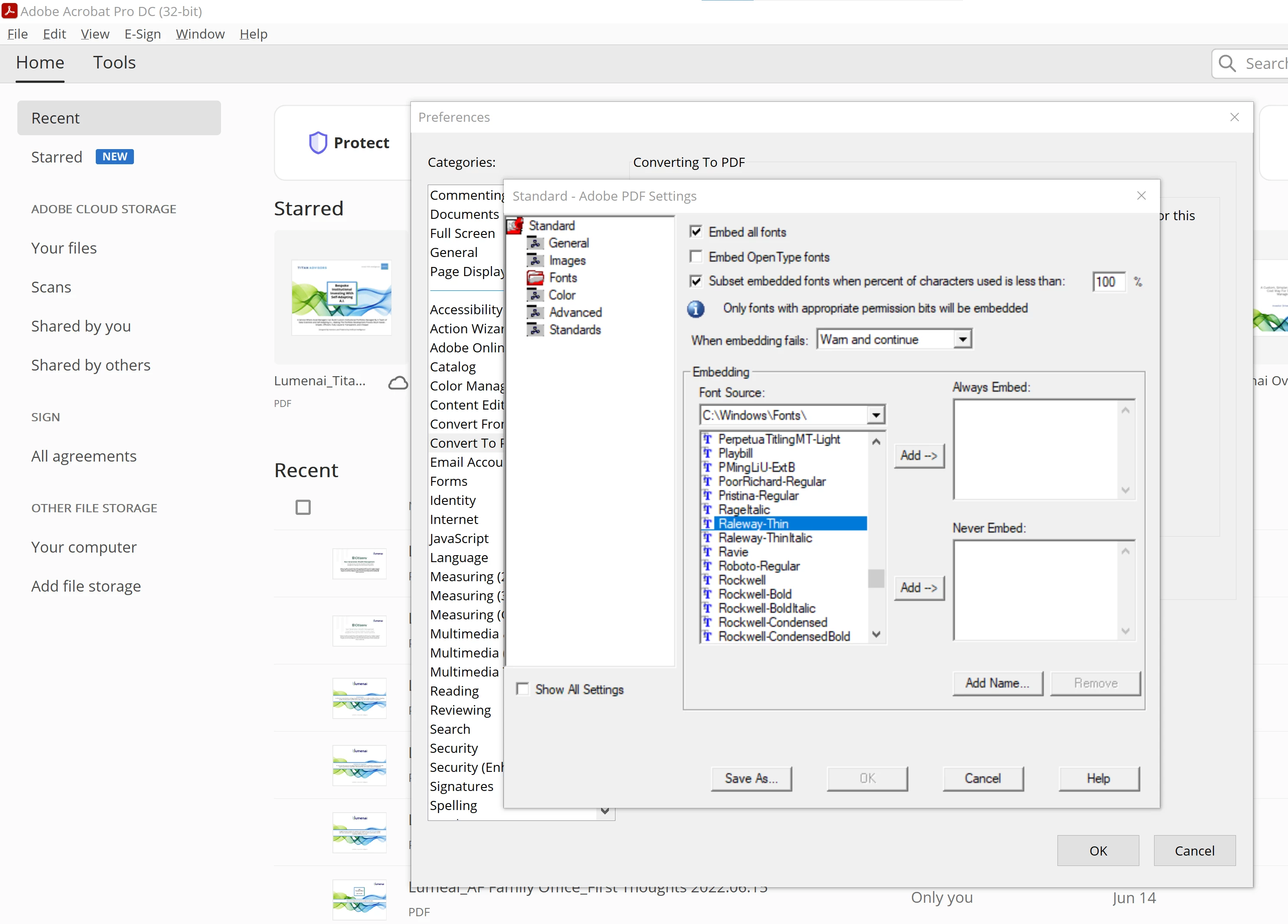Click the Images settings icon in the tree
The image size is (1288, 924).
click(x=535, y=260)
